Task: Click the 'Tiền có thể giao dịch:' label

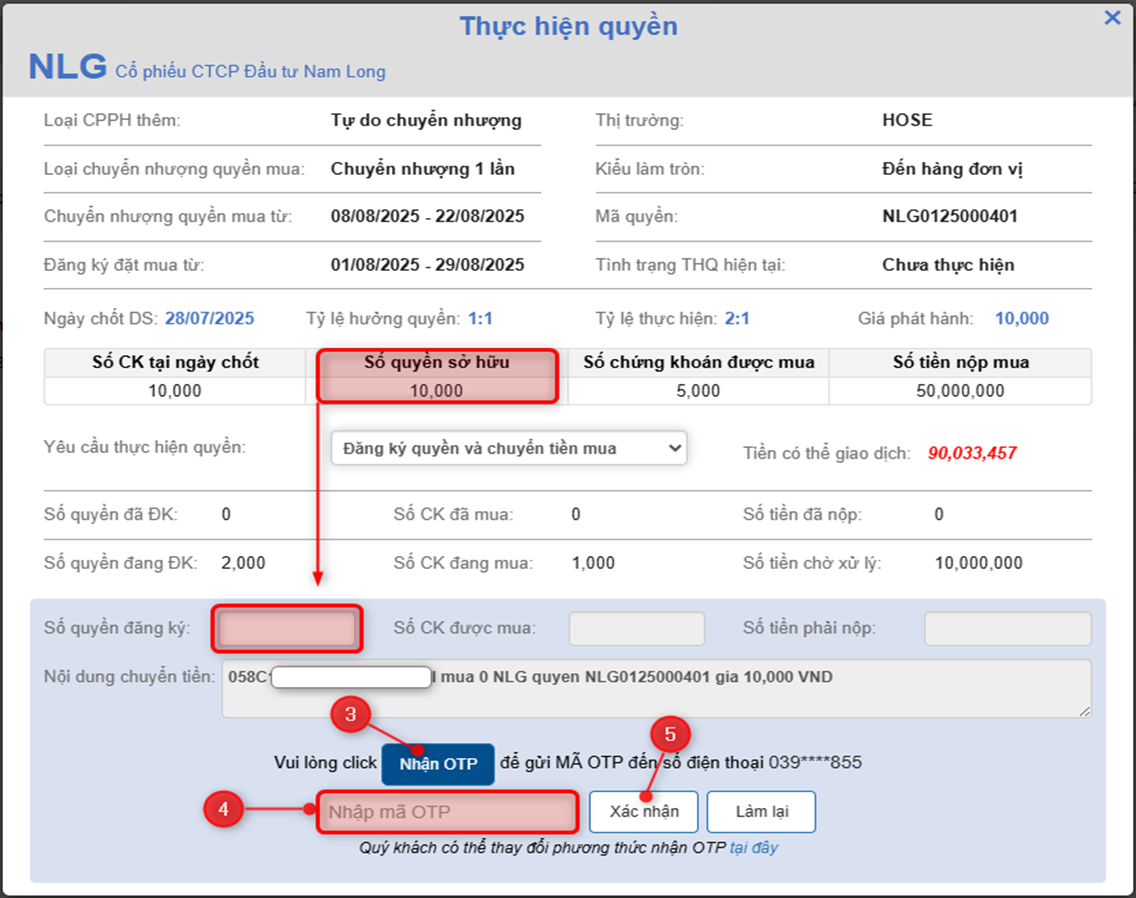Action: tap(827, 454)
